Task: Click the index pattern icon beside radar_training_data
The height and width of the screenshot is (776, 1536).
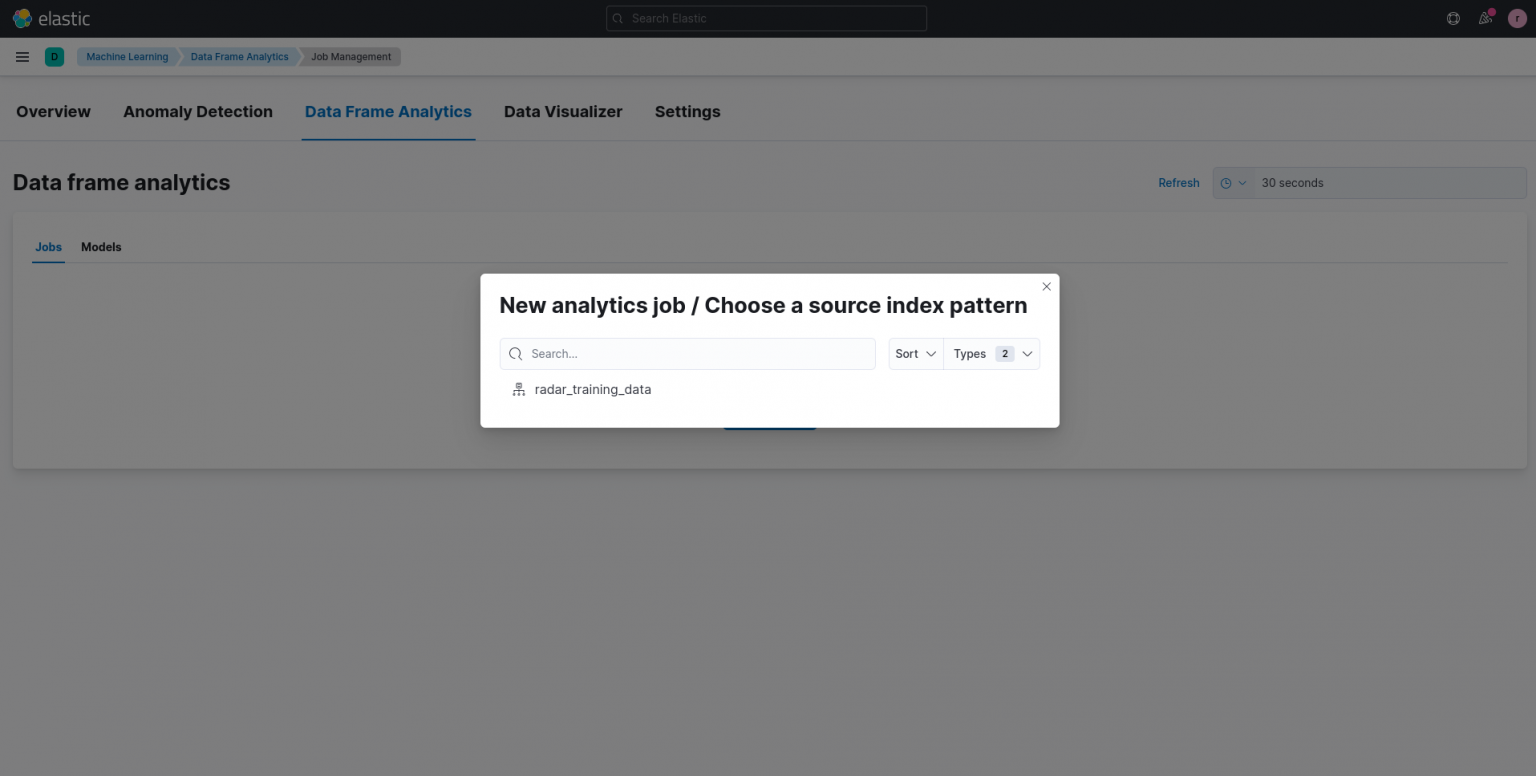Action: point(518,389)
